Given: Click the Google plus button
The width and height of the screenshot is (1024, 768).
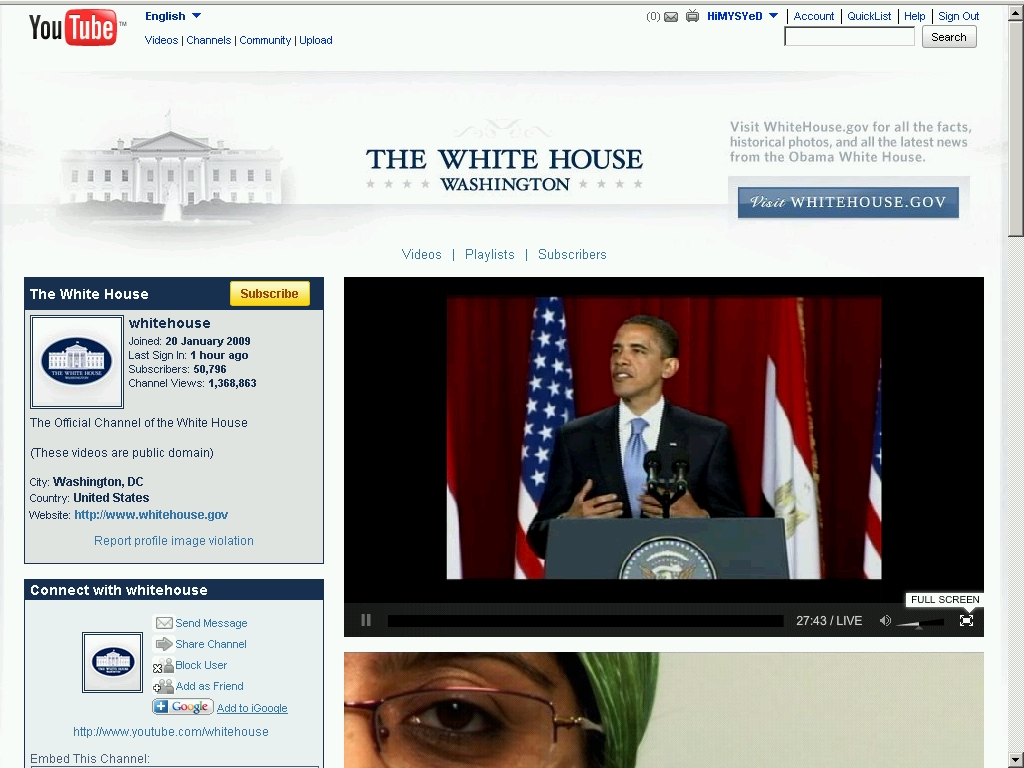Looking at the screenshot, I should coord(183,707).
